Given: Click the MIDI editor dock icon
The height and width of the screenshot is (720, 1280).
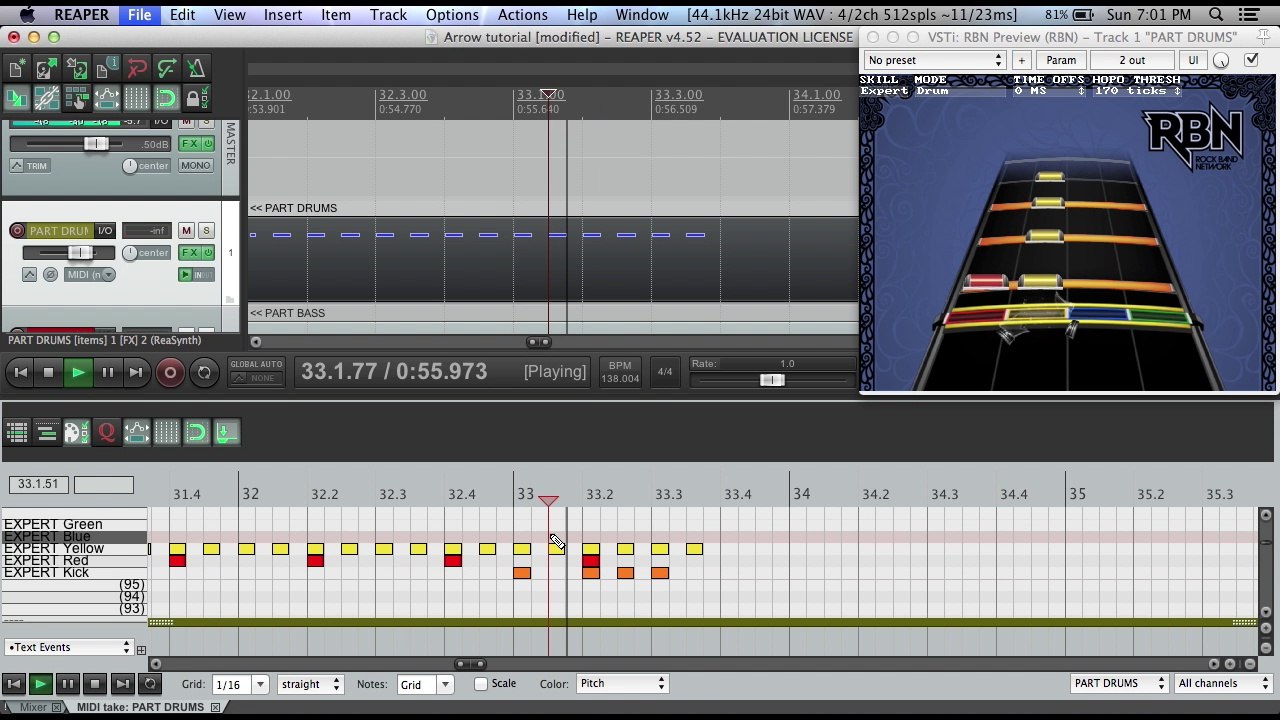Looking at the screenshot, I should point(226,432).
